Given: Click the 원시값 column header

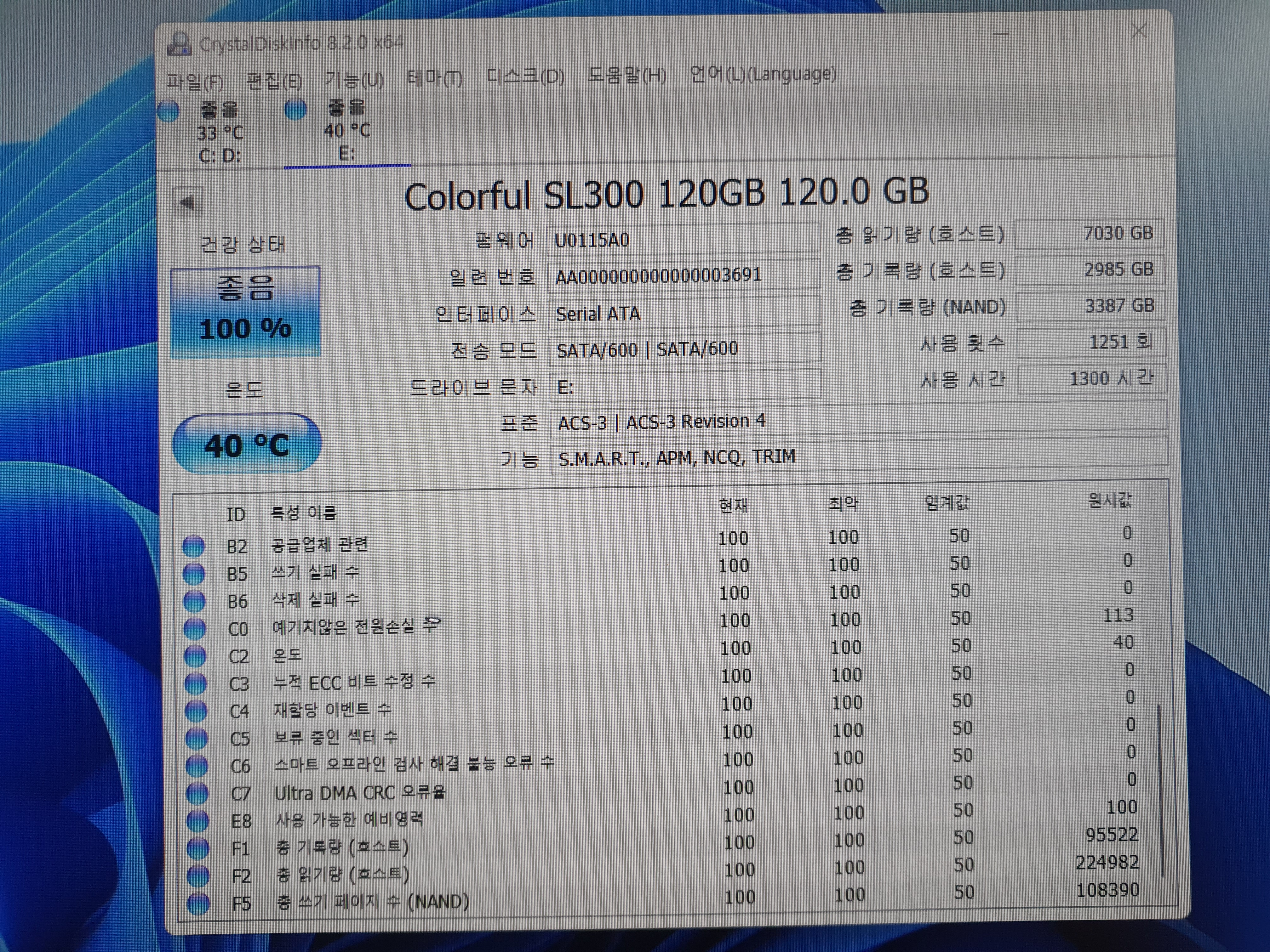Looking at the screenshot, I should [1110, 500].
